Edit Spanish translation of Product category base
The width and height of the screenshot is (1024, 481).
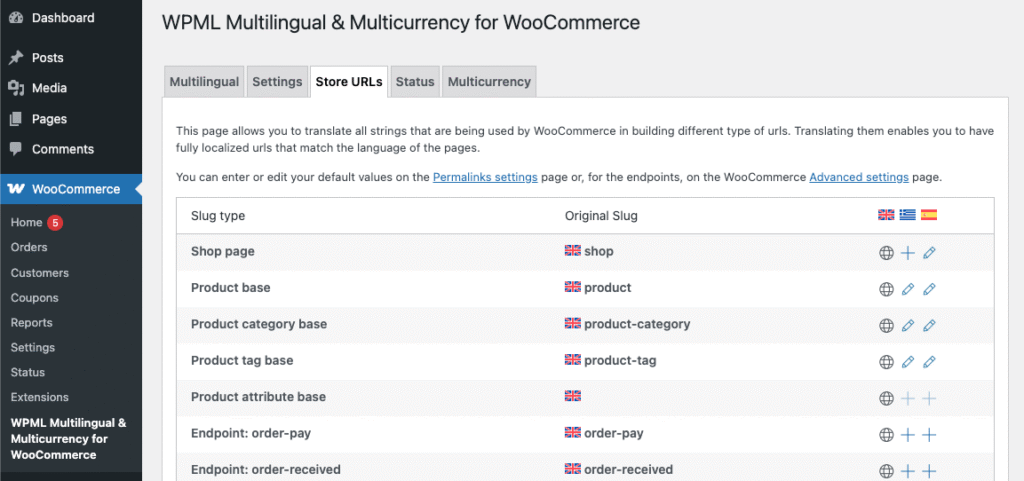pyautogui.click(x=929, y=325)
